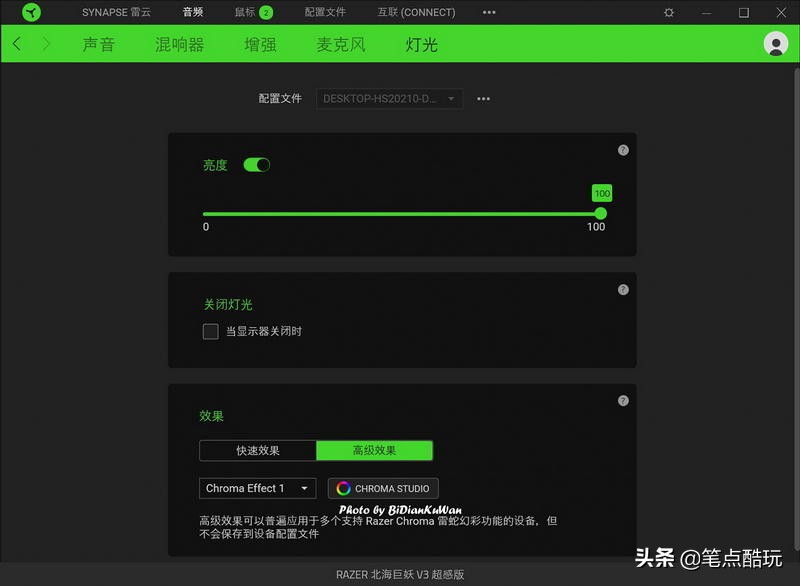Open the ellipsis menu in the title bar

pyautogui.click(x=489, y=12)
